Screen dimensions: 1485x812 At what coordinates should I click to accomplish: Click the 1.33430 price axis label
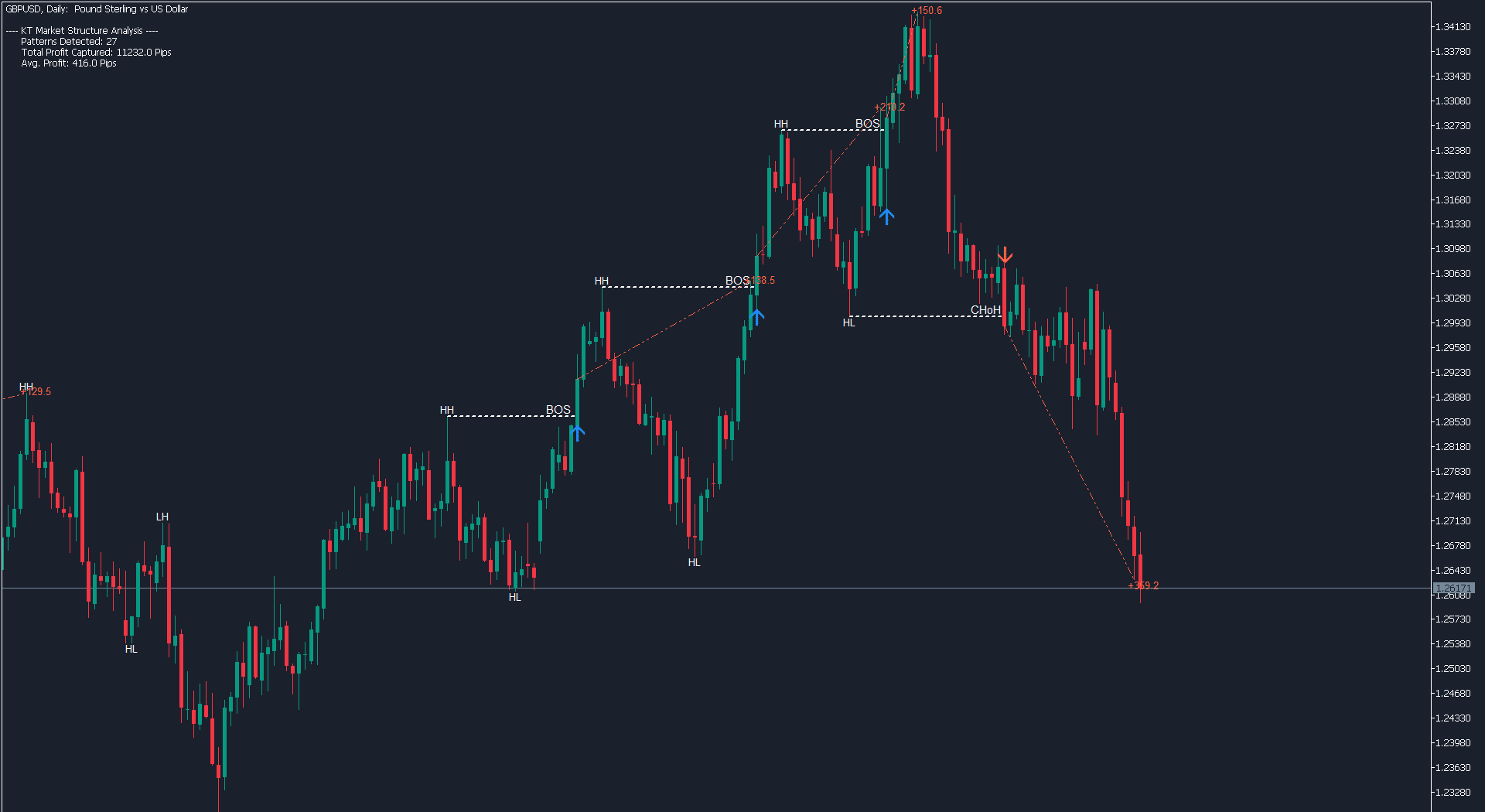pyautogui.click(x=1453, y=77)
